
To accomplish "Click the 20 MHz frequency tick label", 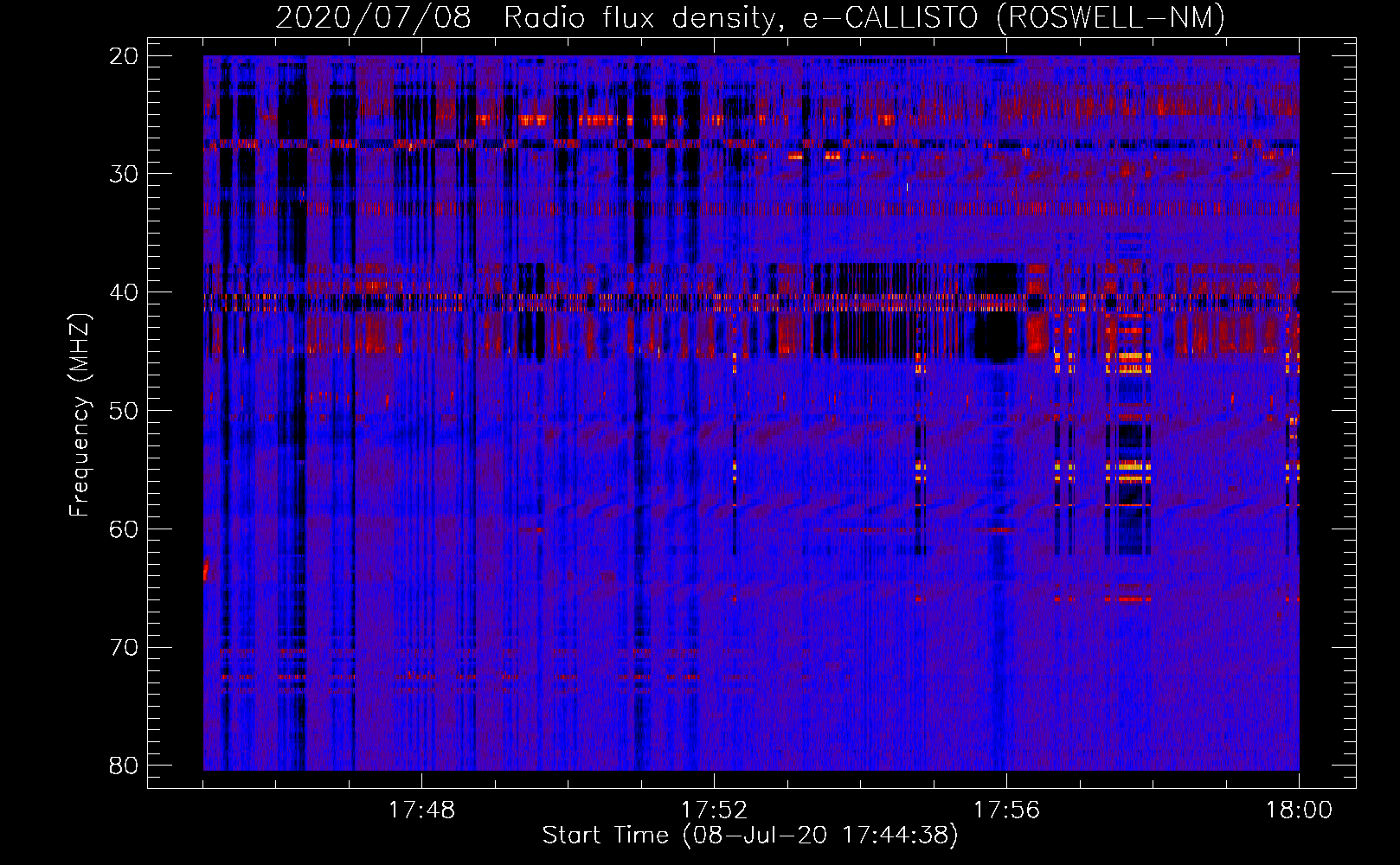I will pos(125,56).
